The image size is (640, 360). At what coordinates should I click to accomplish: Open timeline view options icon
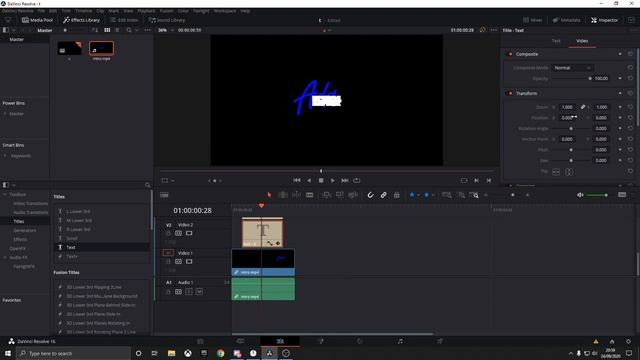point(164,195)
